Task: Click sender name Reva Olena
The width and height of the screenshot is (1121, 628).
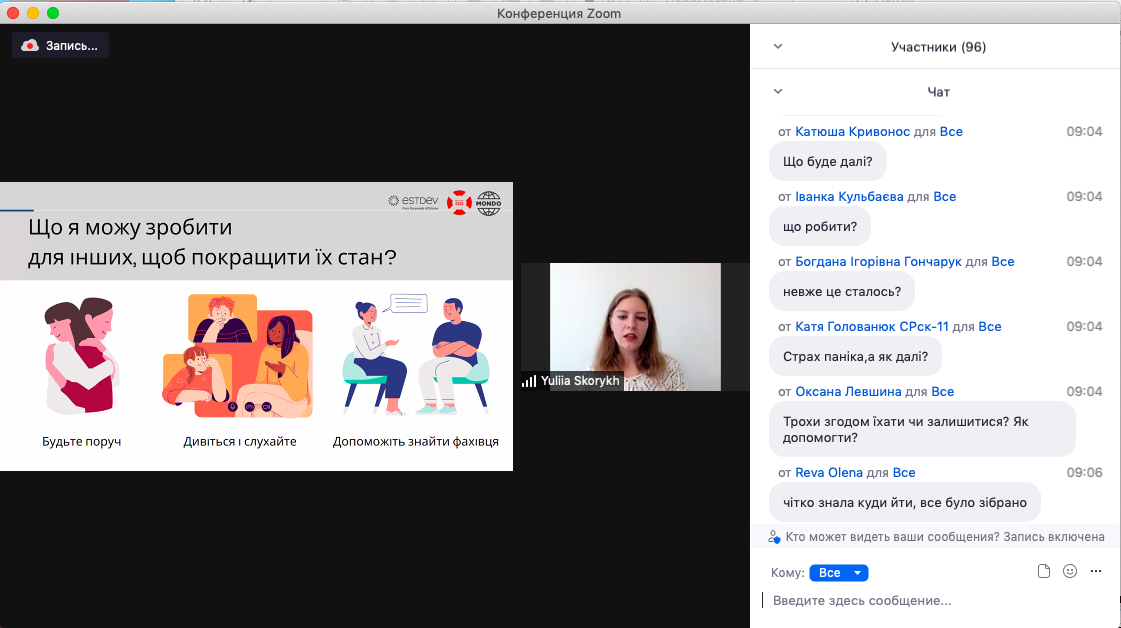Action: tap(828, 472)
